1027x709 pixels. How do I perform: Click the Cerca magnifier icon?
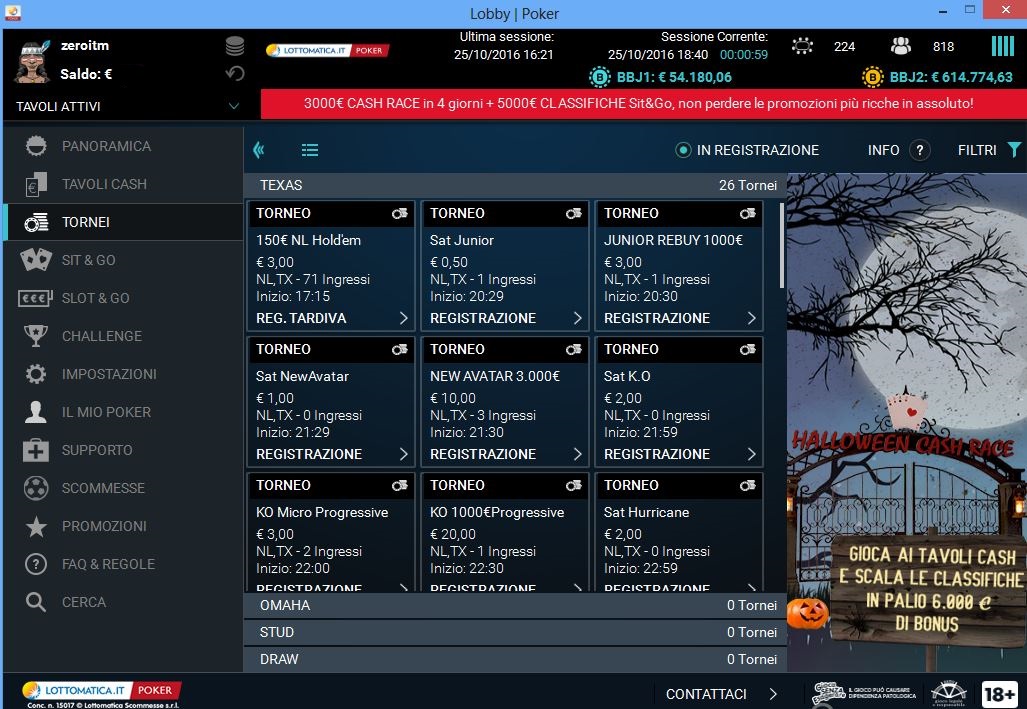(x=36, y=602)
